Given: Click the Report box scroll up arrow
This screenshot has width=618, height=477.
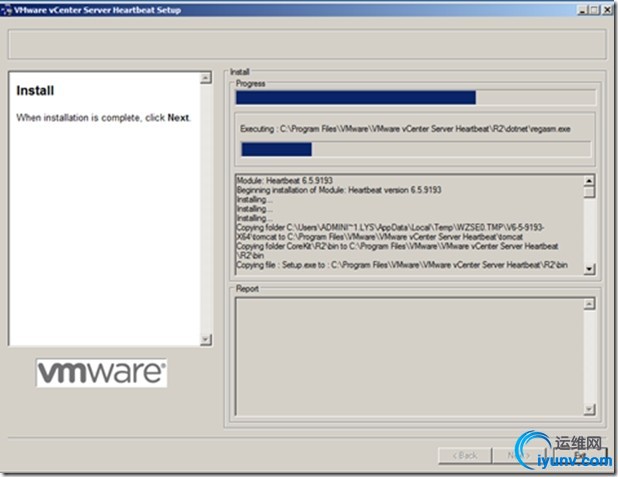Looking at the screenshot, I should coord(589,304).
